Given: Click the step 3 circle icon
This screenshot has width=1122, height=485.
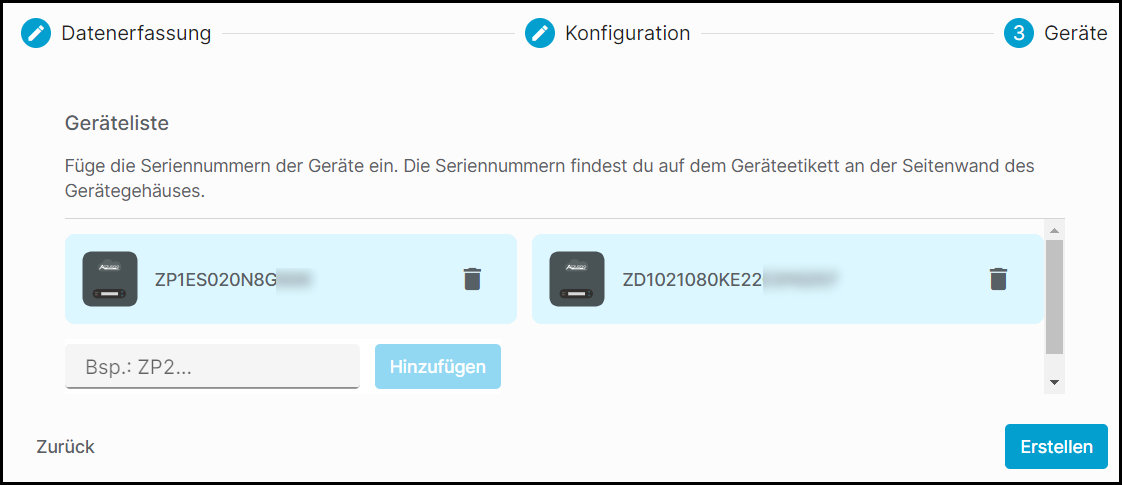Looking at the screenshot, I should tap(1019, 33).
